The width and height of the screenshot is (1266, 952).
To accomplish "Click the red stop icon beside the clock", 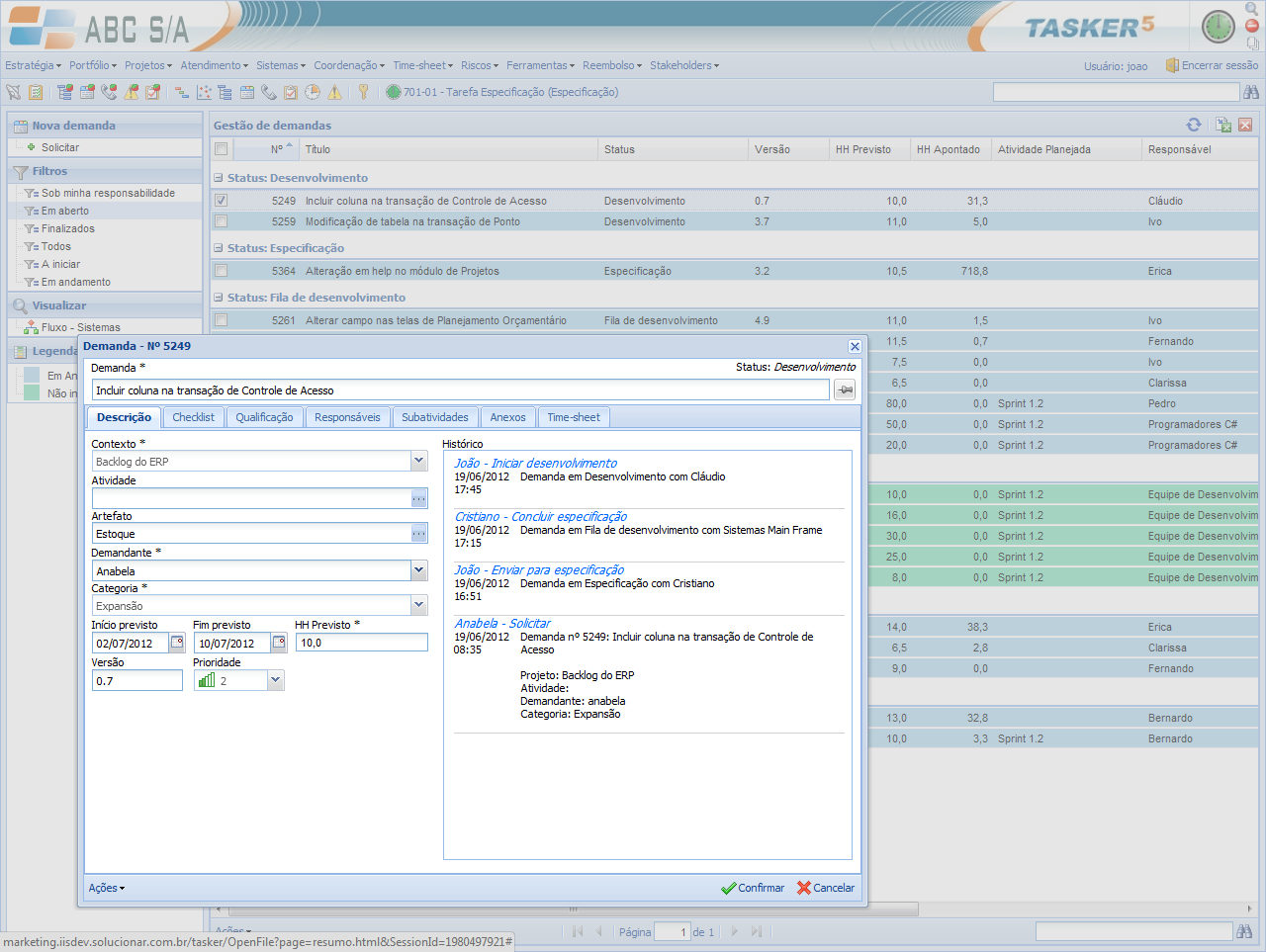I will [x=1252, y=26].
